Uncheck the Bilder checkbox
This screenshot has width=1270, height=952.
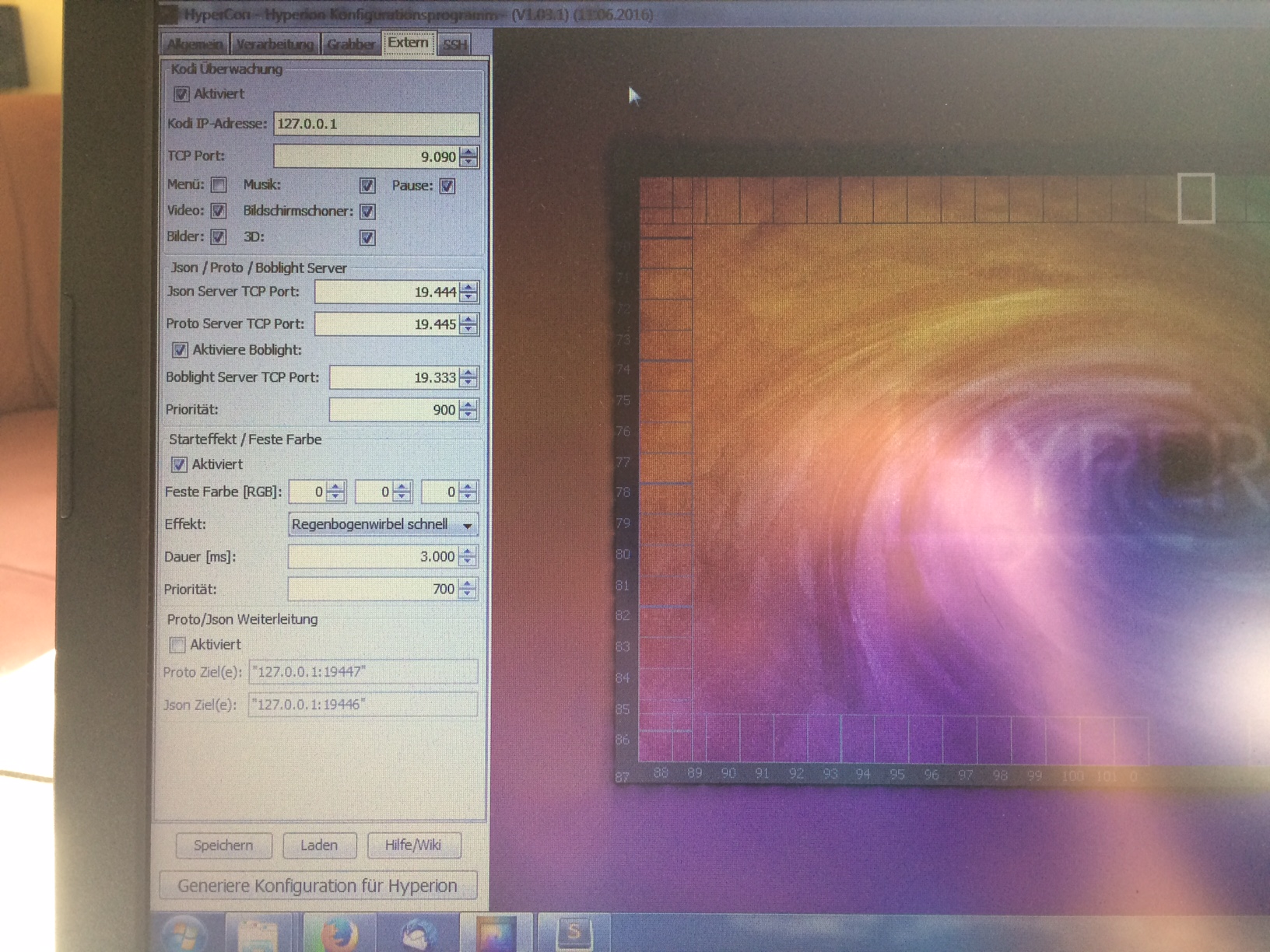(219, 236)
